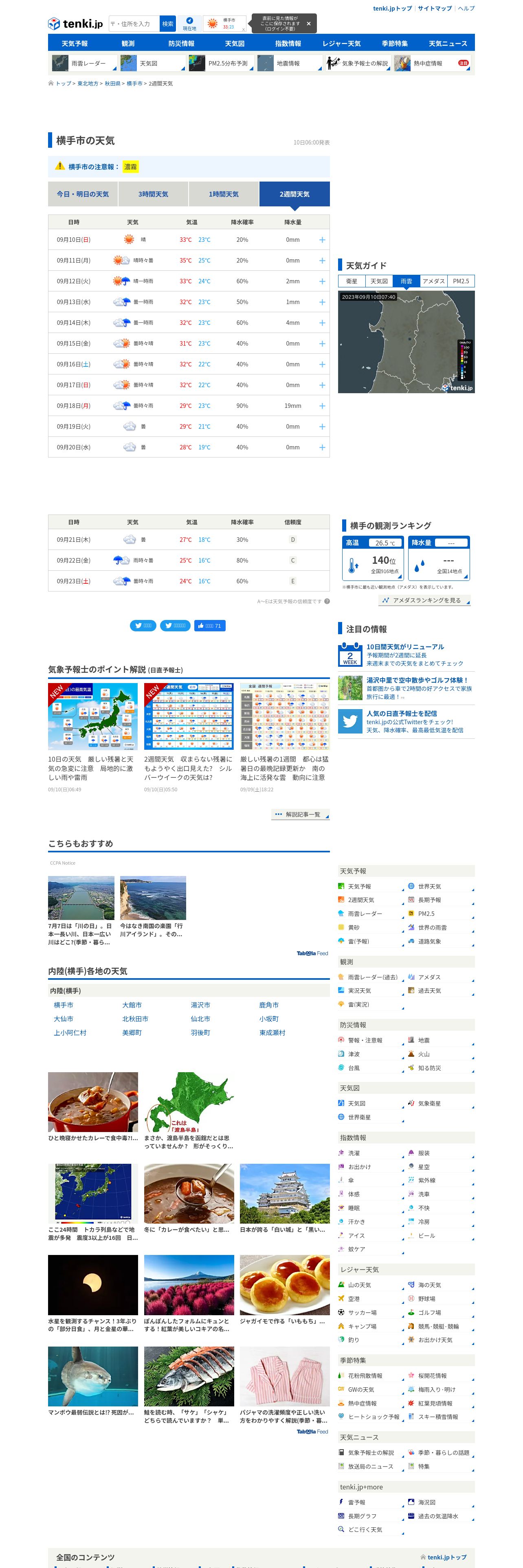Open the 濃霧 advisory badge
Image resolution: width=523 pixels, height=1568 pixels.
point(130,167)
